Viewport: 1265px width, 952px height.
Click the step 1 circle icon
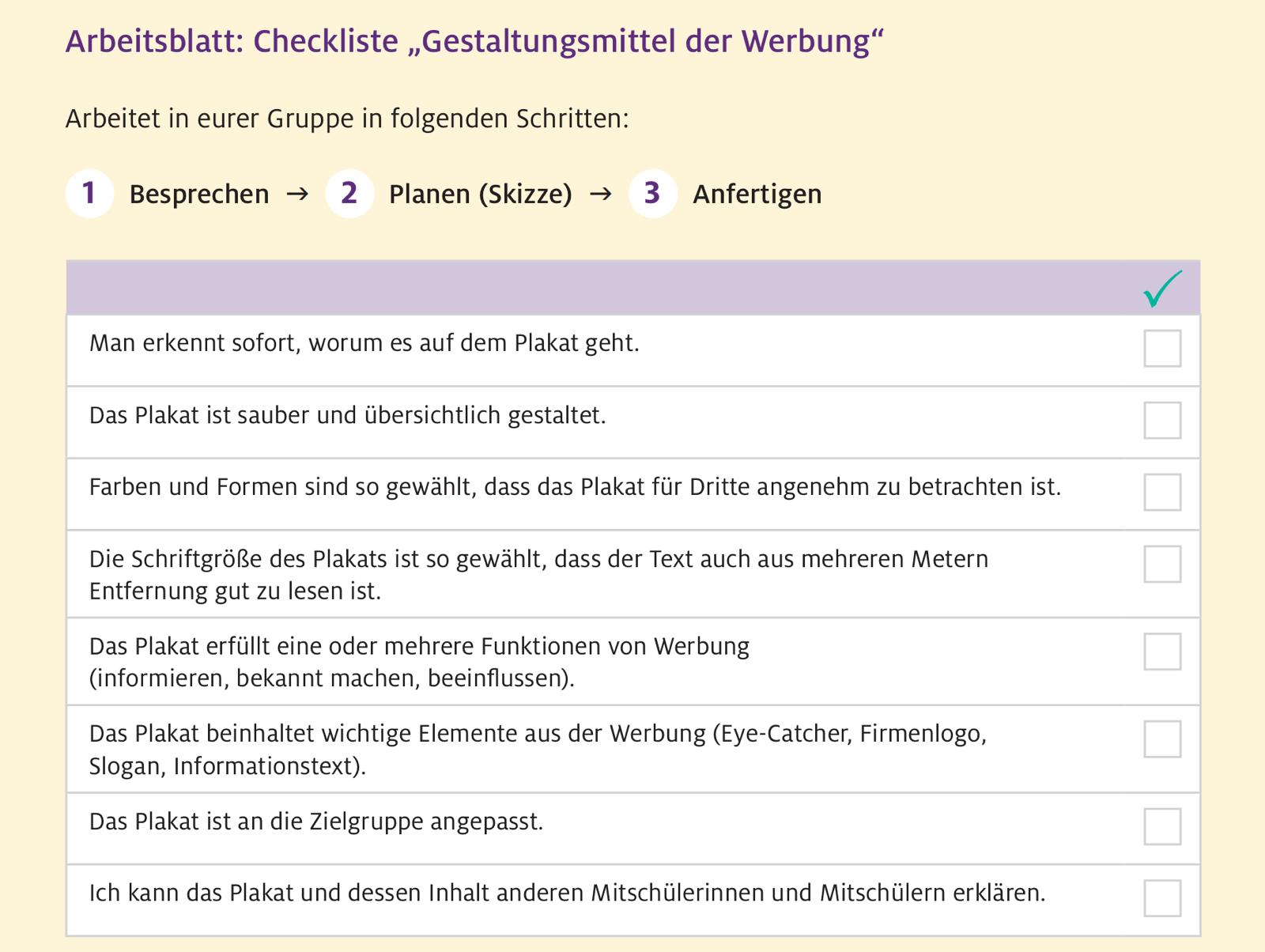click(x=89, y=194)
